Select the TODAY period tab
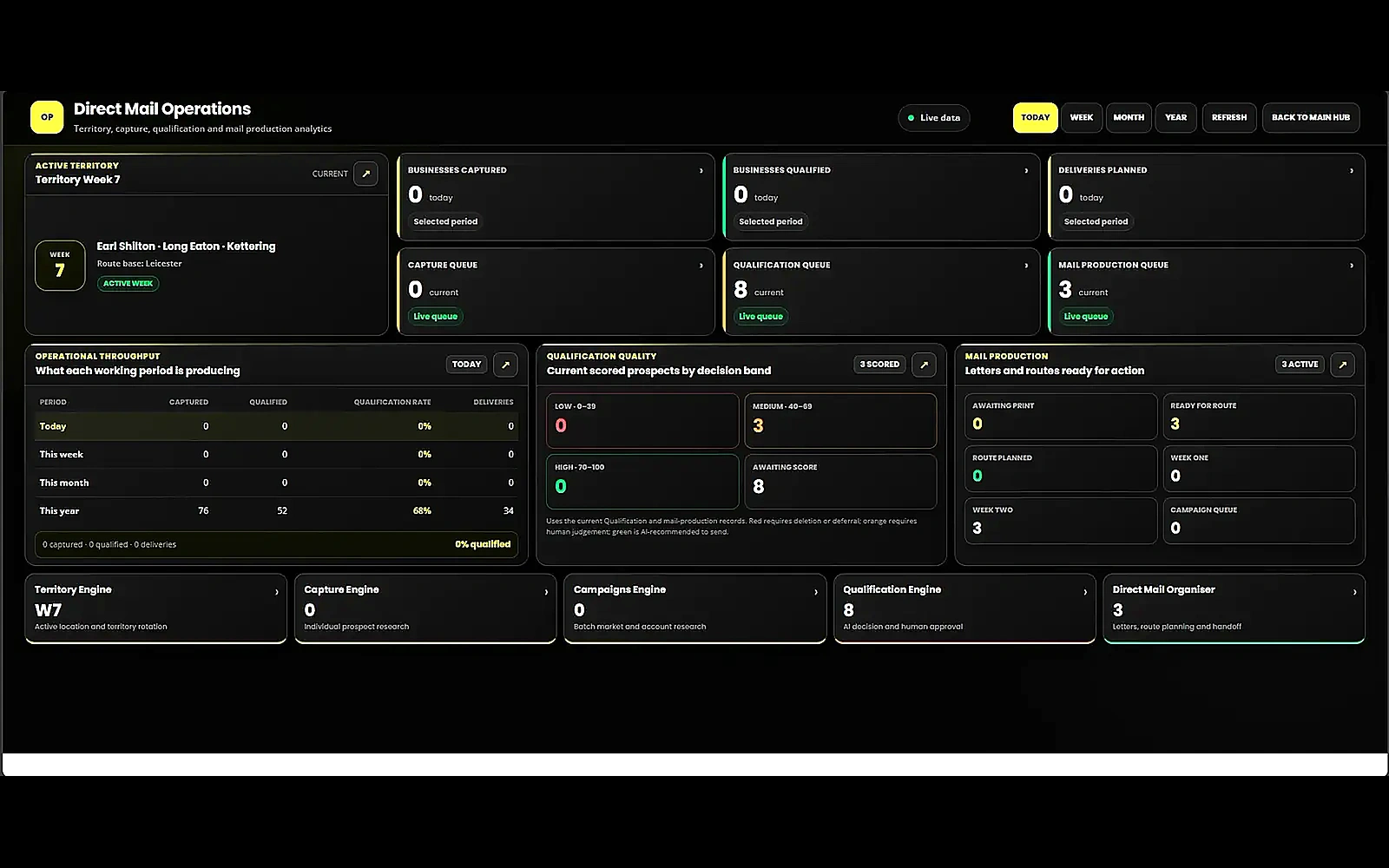1389x868 pixels. [x=1035, y=118]
